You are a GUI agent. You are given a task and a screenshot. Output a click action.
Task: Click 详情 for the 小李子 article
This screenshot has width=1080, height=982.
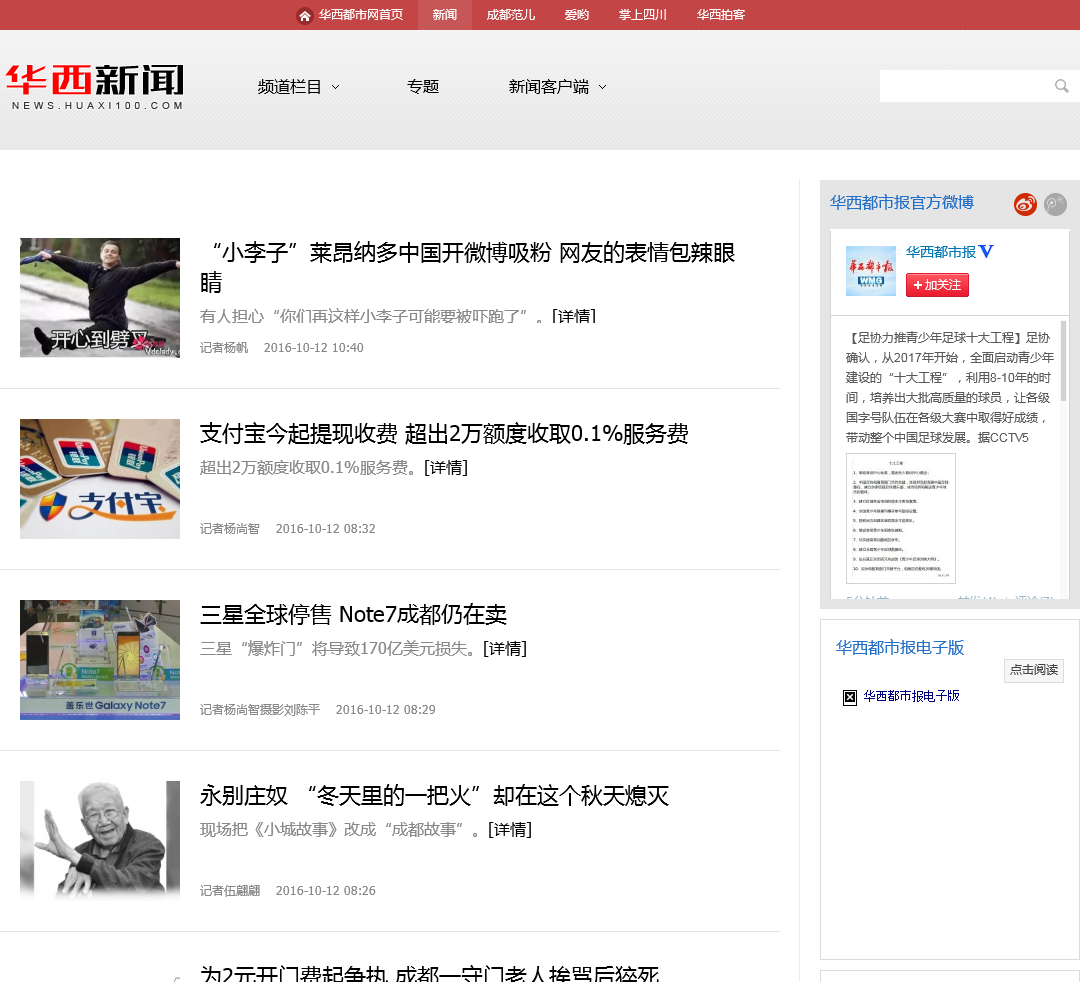click(574, 316)
